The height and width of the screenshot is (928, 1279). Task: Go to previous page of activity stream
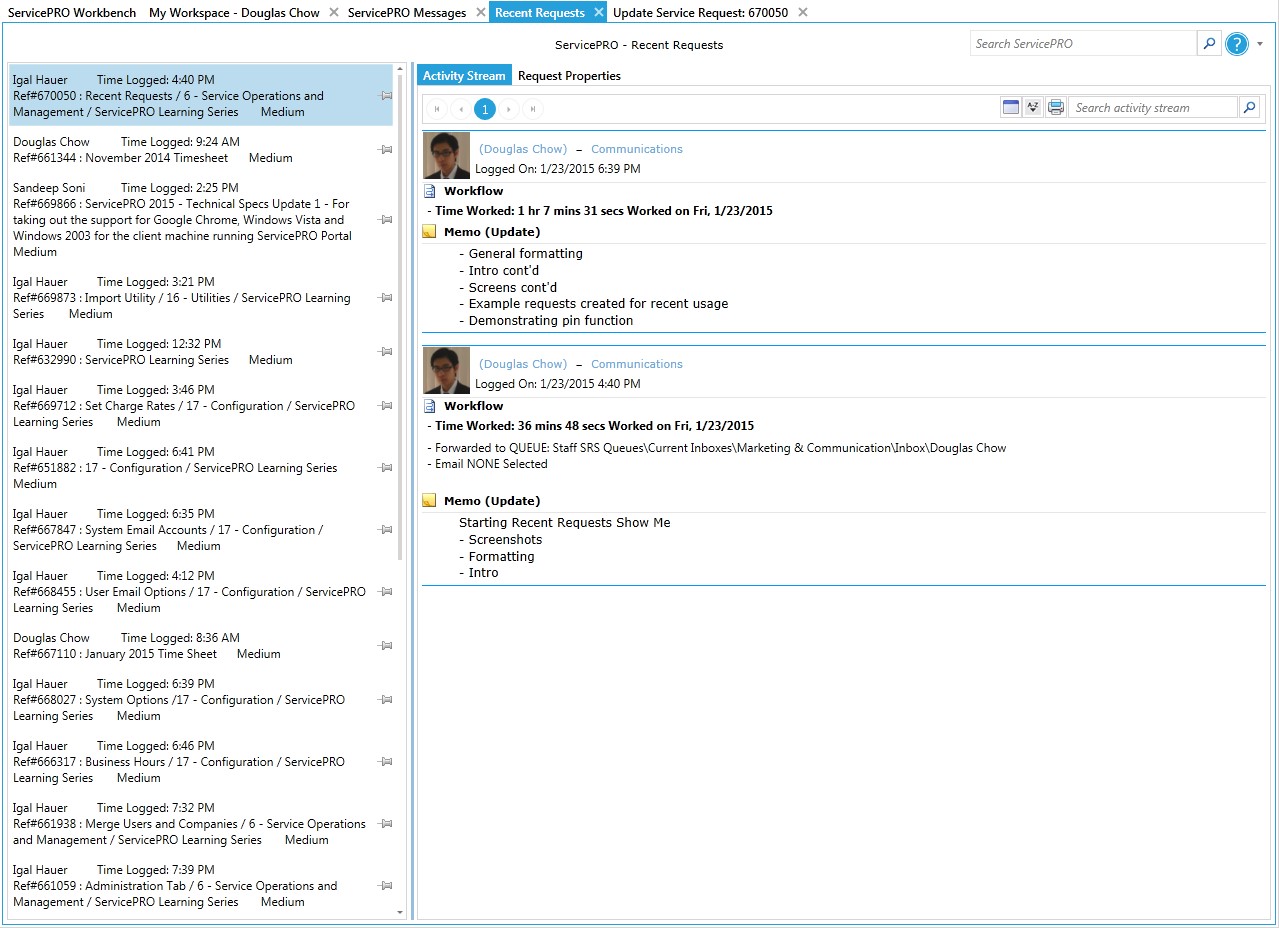point(461,109)
